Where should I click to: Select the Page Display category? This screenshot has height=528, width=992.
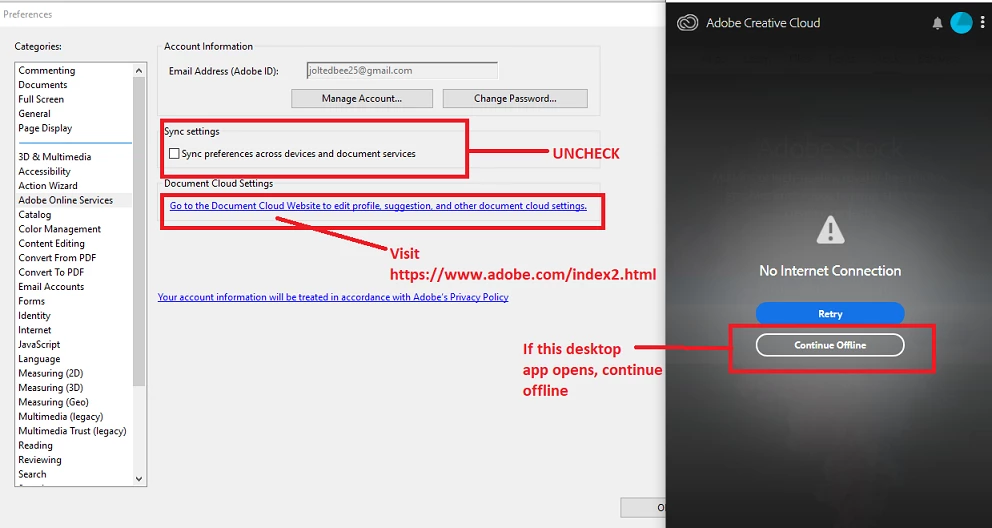tap(45, 128)
